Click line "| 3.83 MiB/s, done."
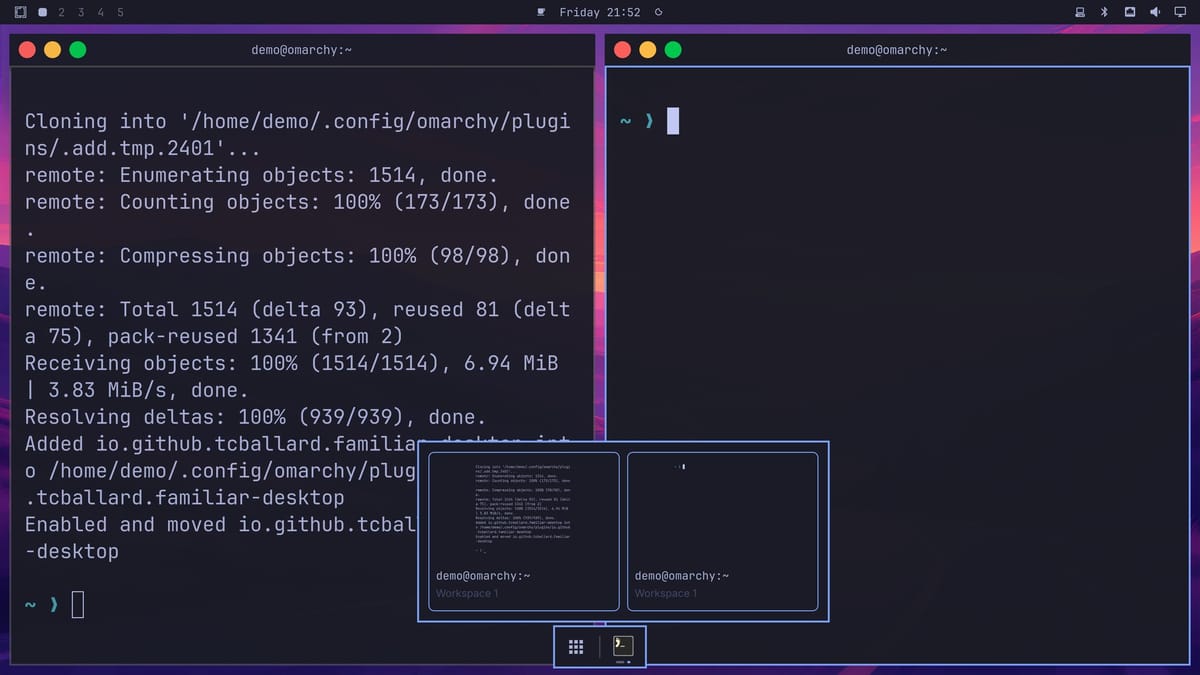This screenshot has width=1200, height=675. pyautogui.click(x=136, y=391)
